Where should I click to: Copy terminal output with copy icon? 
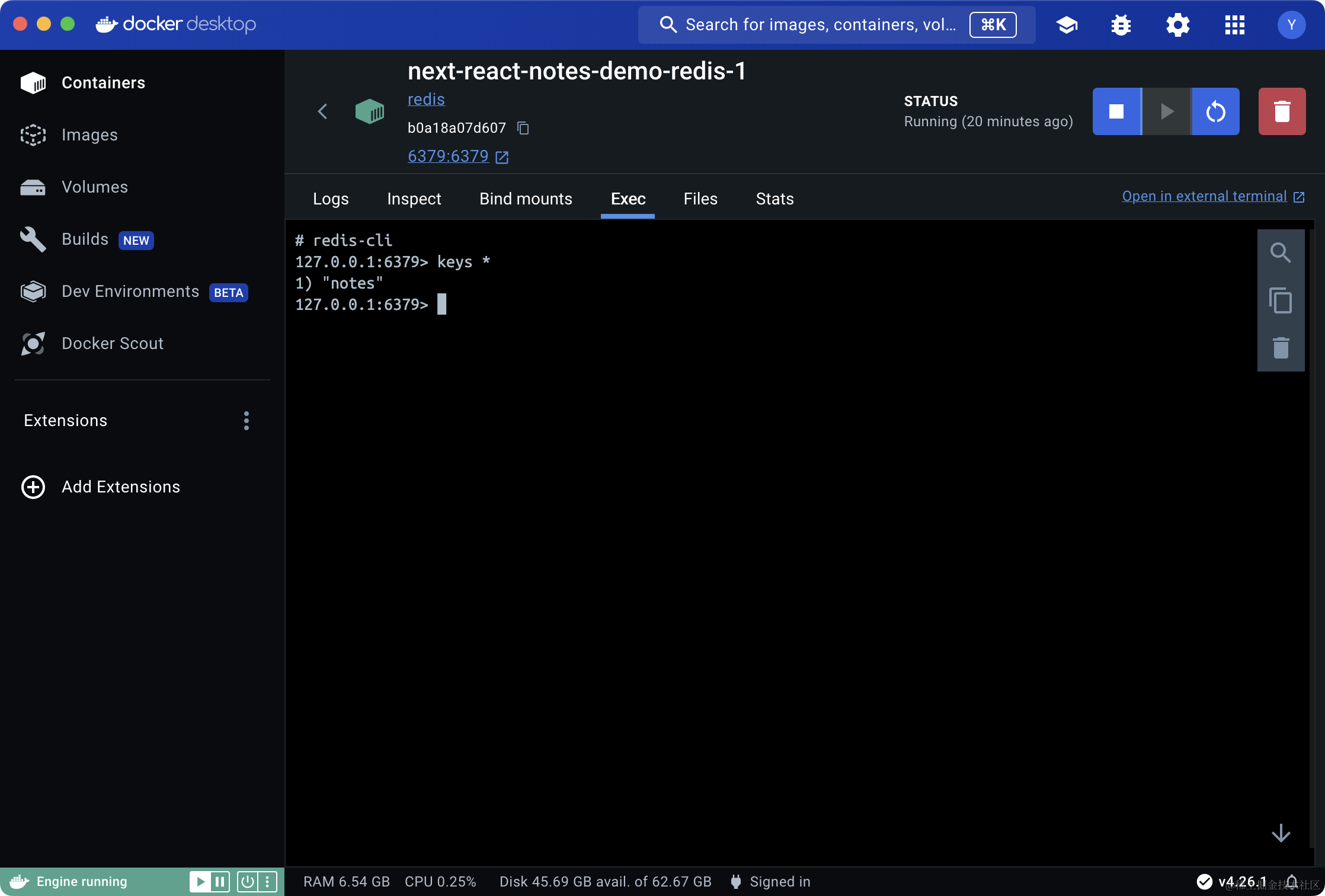(1281, 300)
